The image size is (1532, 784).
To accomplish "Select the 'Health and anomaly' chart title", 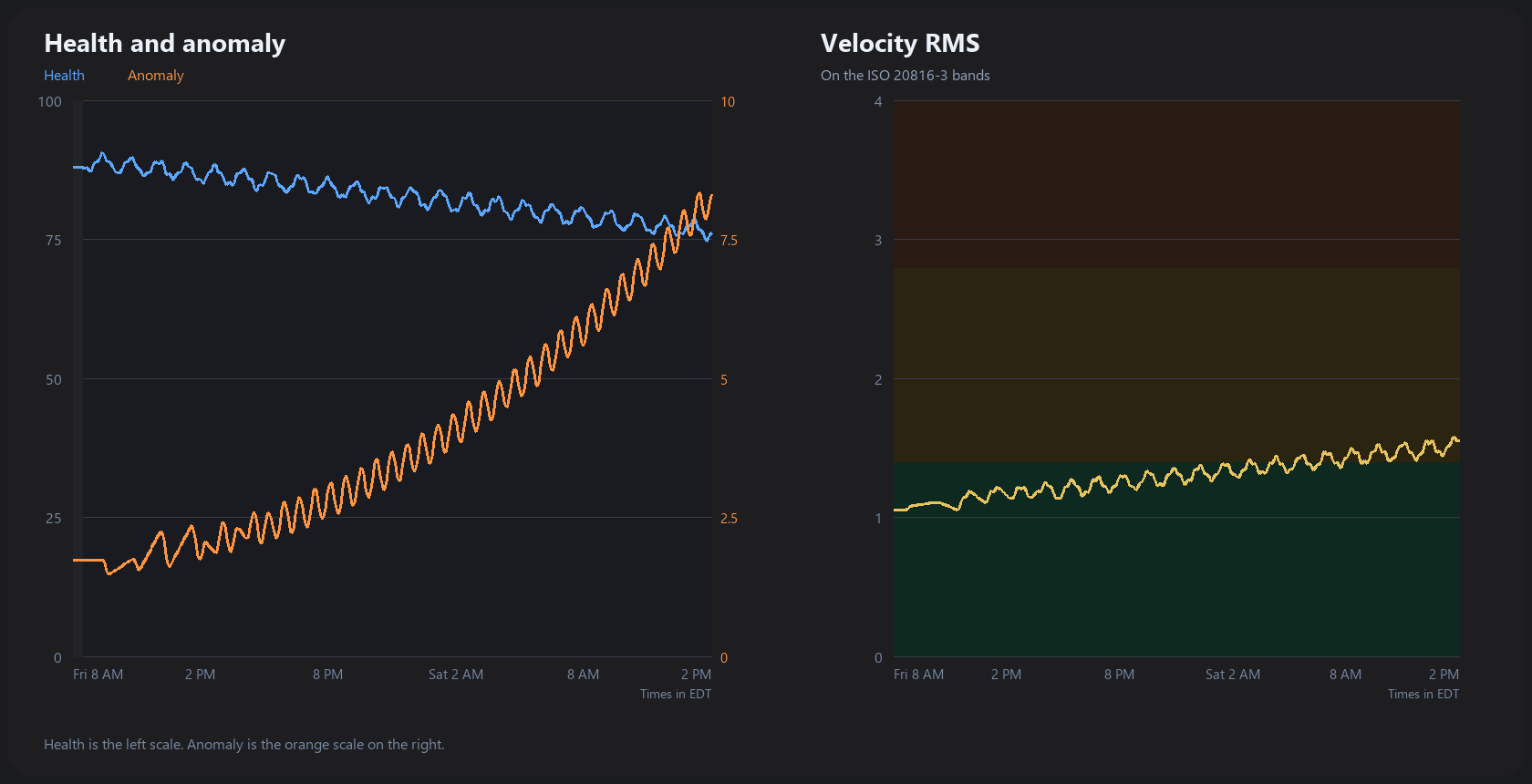I will [165, 44].
